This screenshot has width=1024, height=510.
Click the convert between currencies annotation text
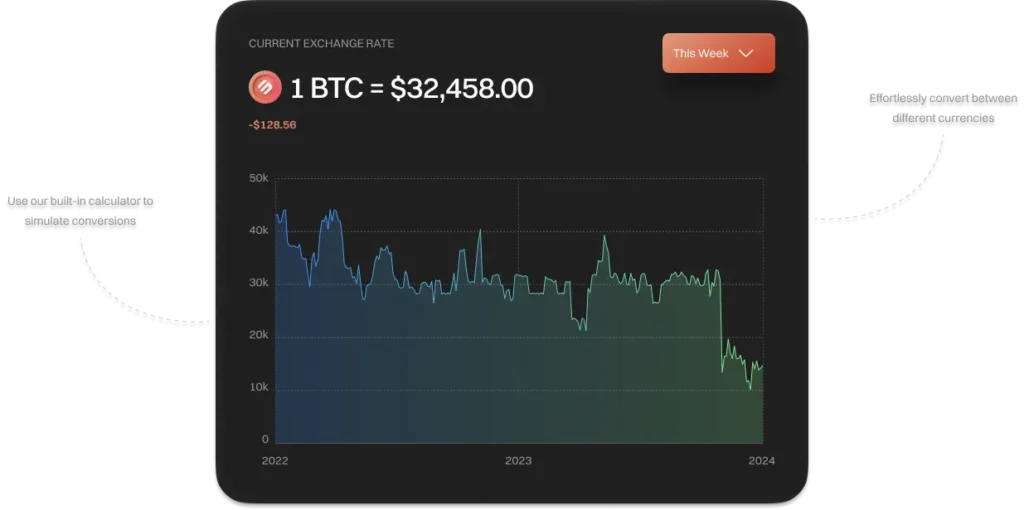click(x=943, y=108)
